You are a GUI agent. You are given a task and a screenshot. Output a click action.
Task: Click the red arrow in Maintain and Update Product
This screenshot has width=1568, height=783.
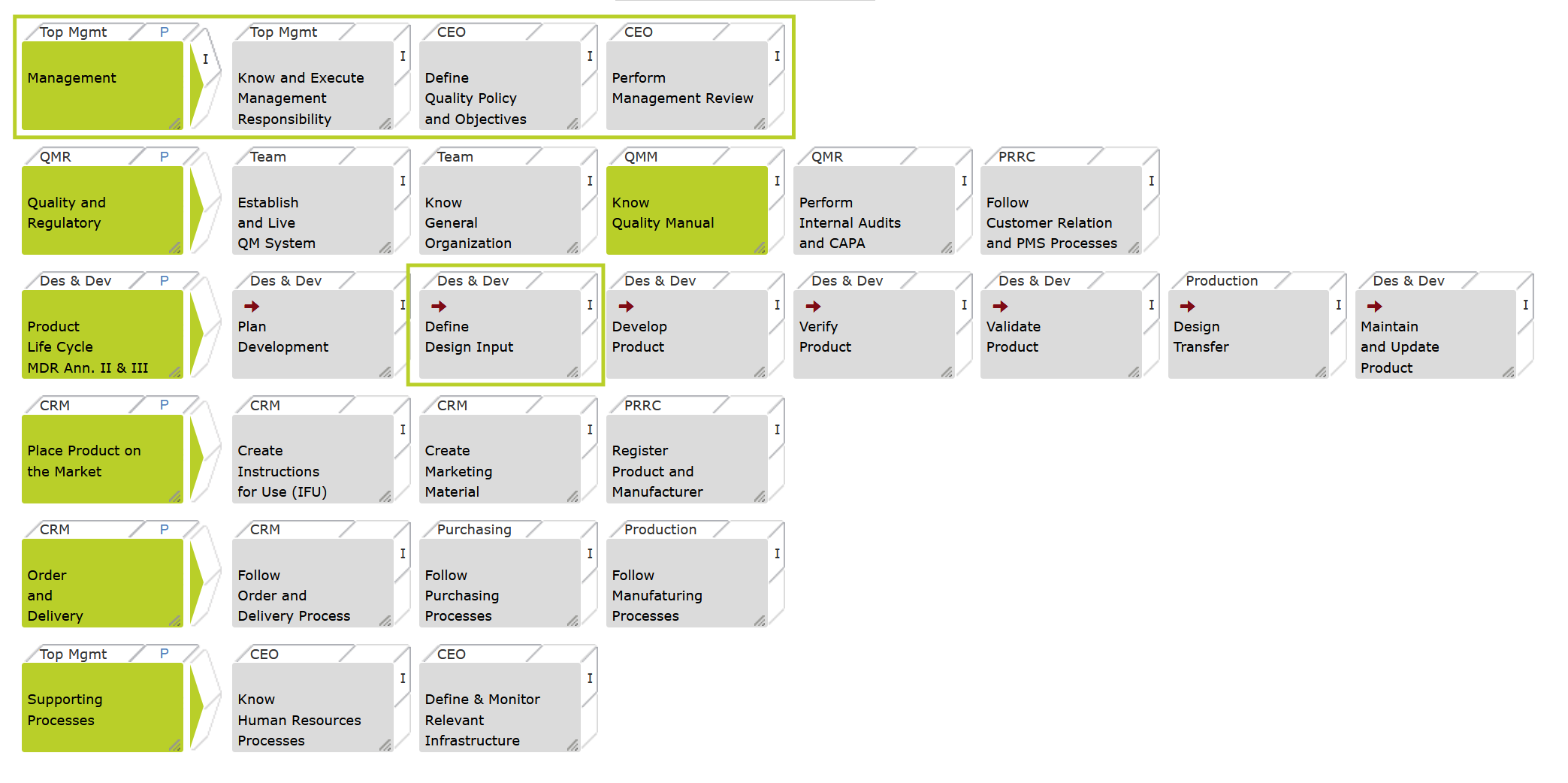click(1374, 306)
